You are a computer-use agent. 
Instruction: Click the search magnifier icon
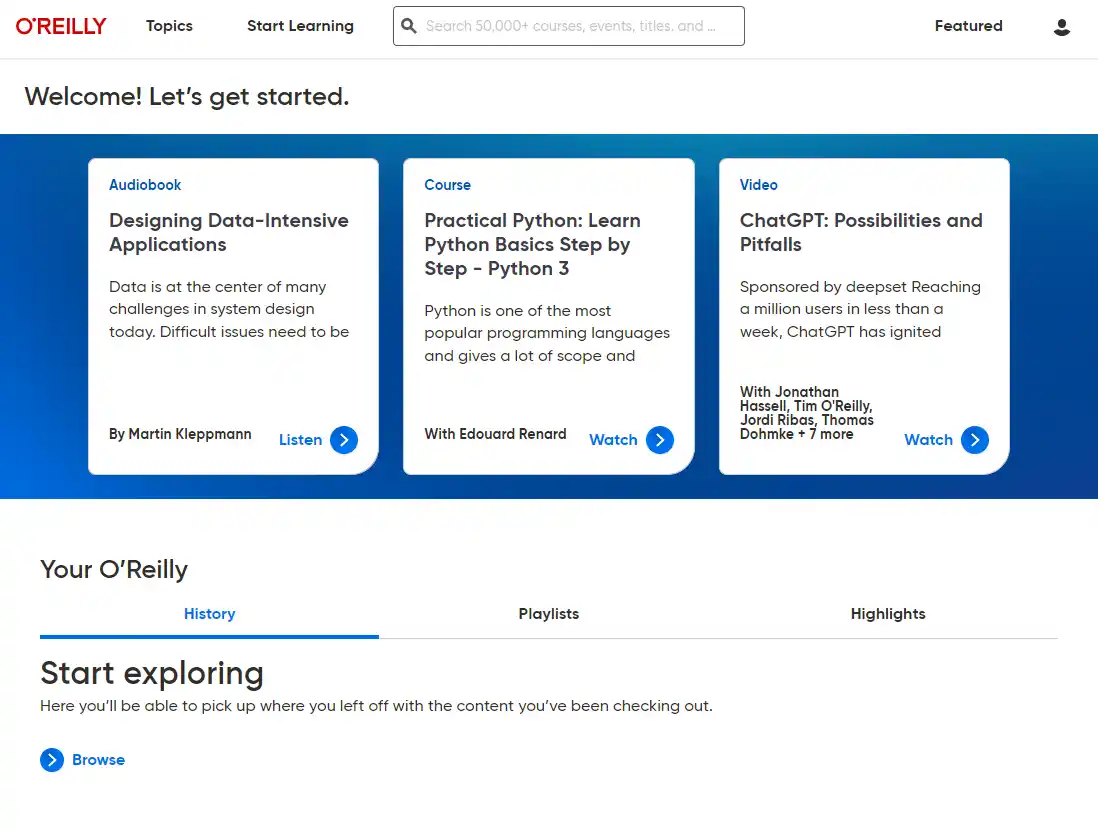409,26
